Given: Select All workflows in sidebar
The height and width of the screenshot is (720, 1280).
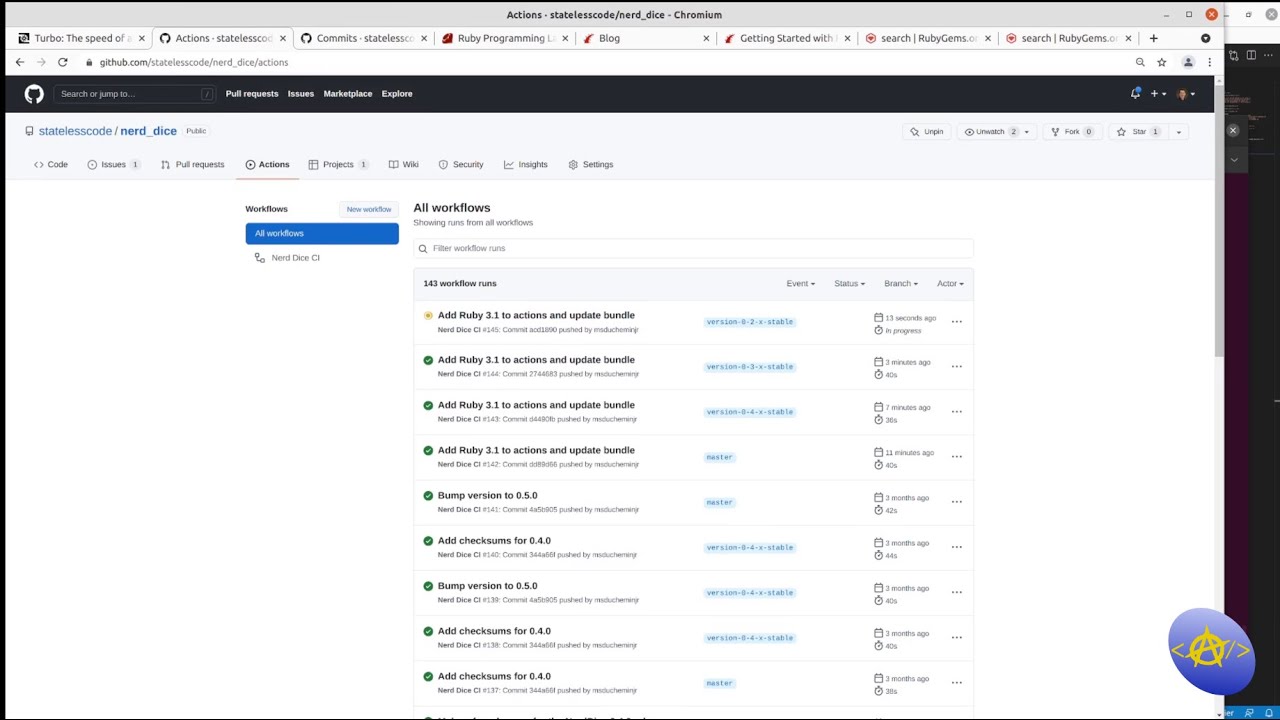Looking at the screenshot, I should (322, 233).
